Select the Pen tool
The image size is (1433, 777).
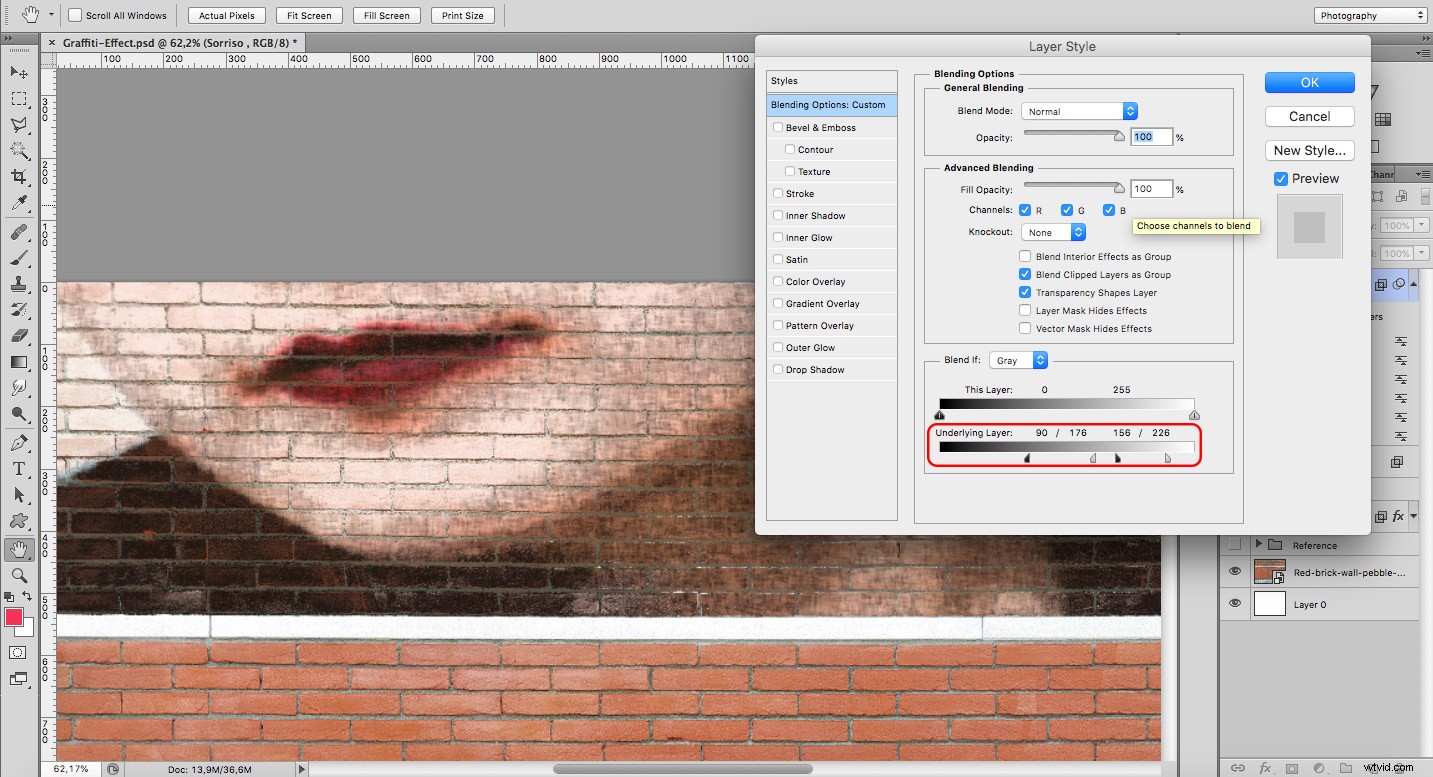coord(18,443)
